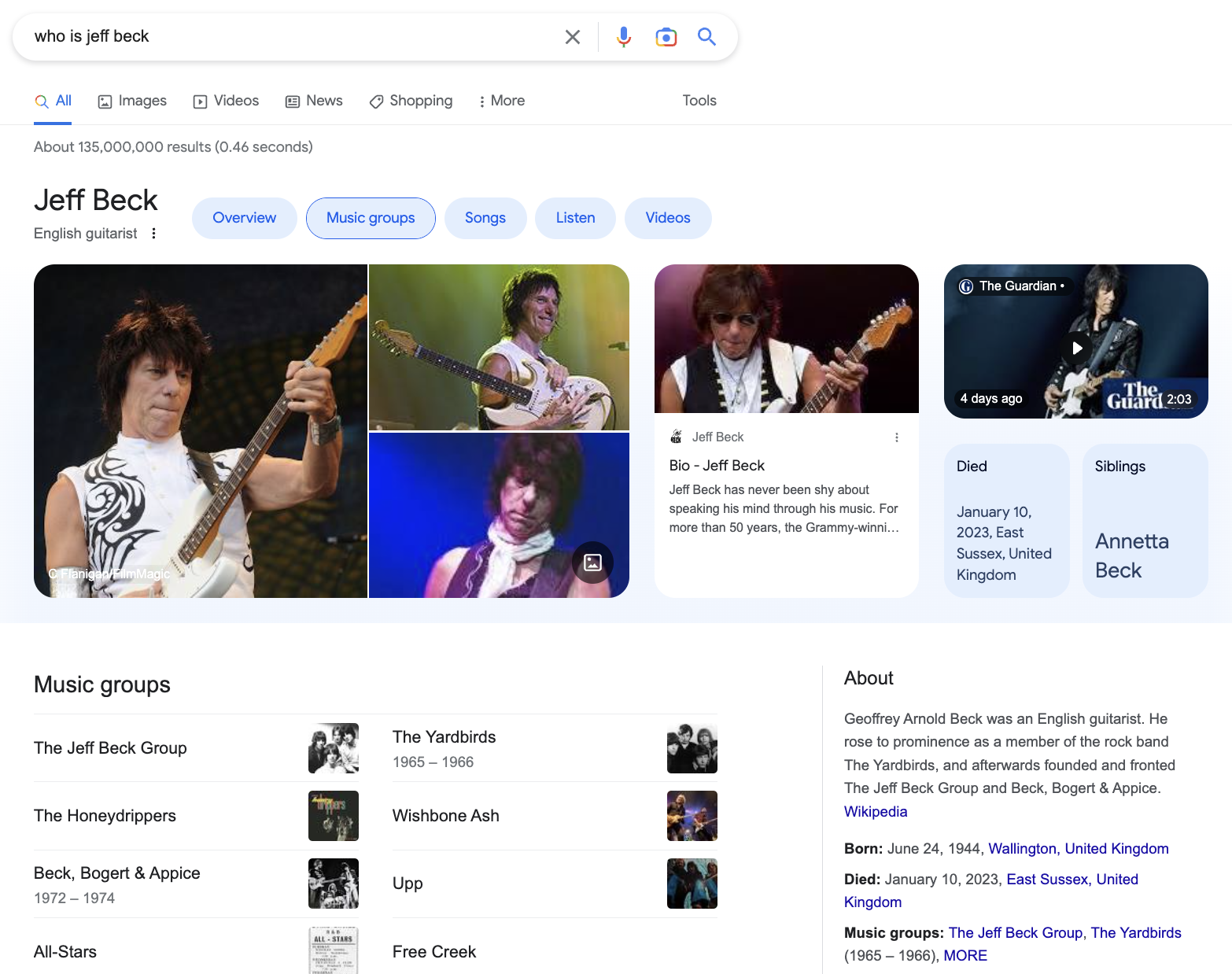
Task: Open Google Lens camera search icon
Action: 666,37
